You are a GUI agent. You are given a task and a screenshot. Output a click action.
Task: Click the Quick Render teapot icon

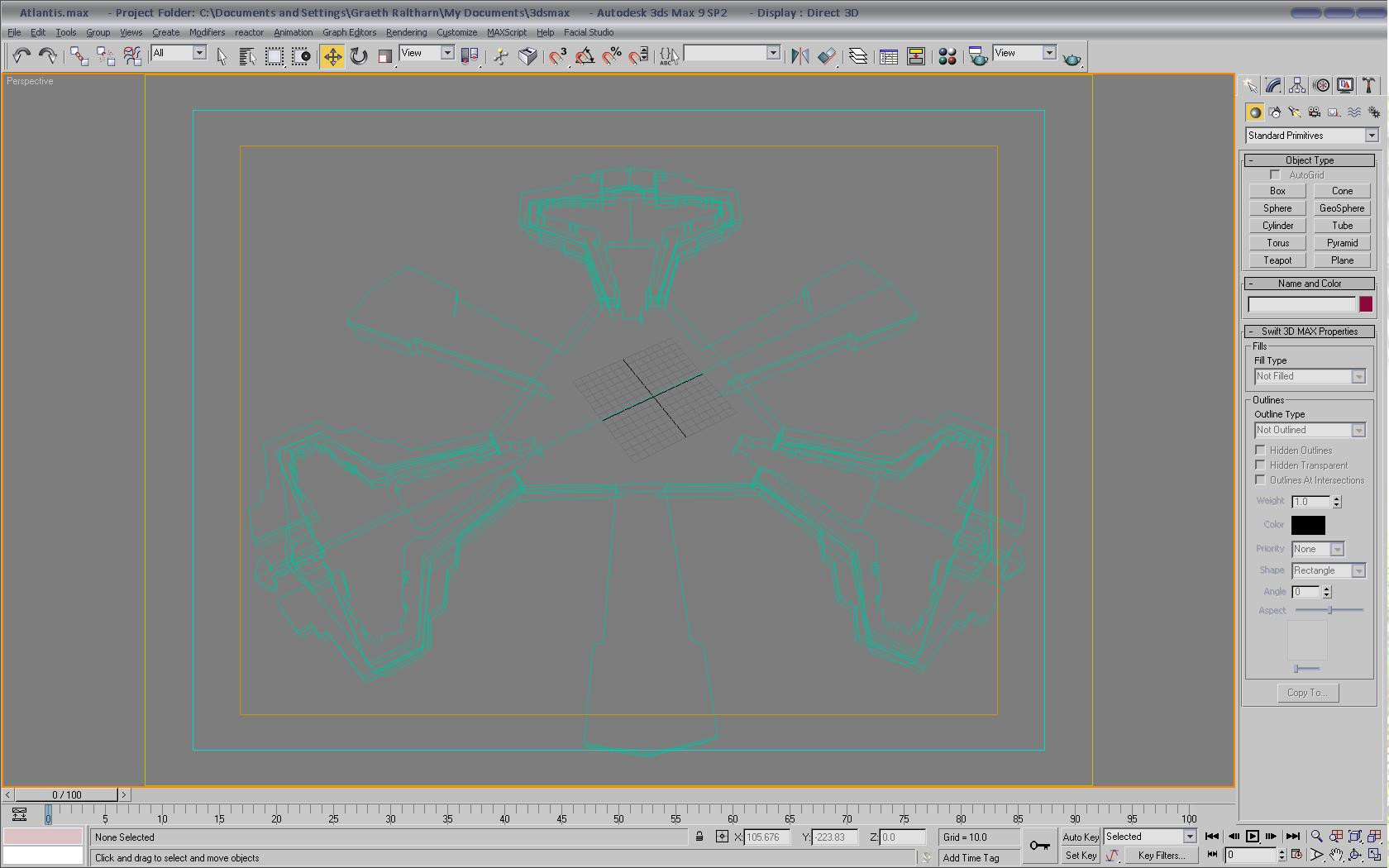coord(1072,58)
